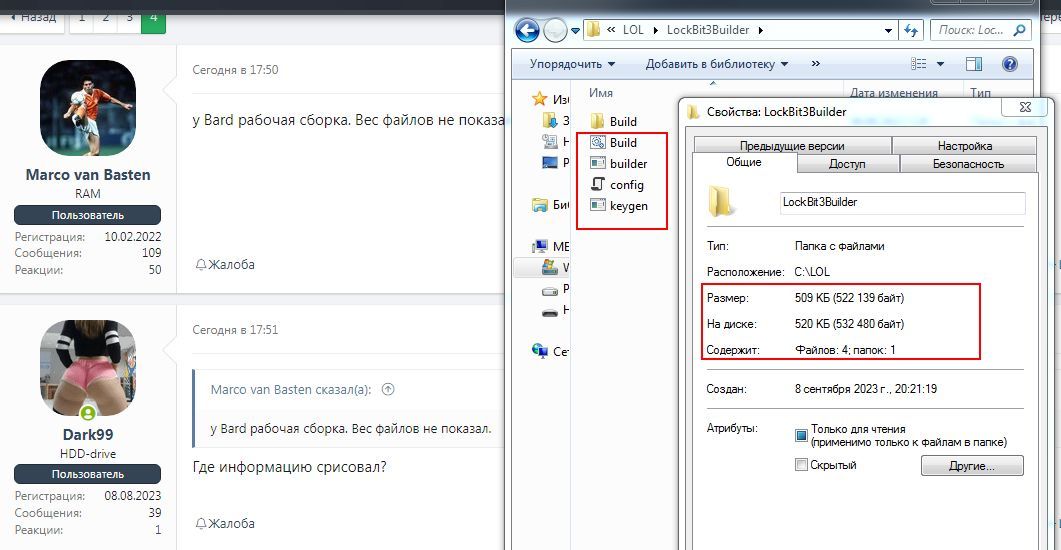Open the Упорядочить menu
The height and width of the screenshot is (550, 1061).
572,64
